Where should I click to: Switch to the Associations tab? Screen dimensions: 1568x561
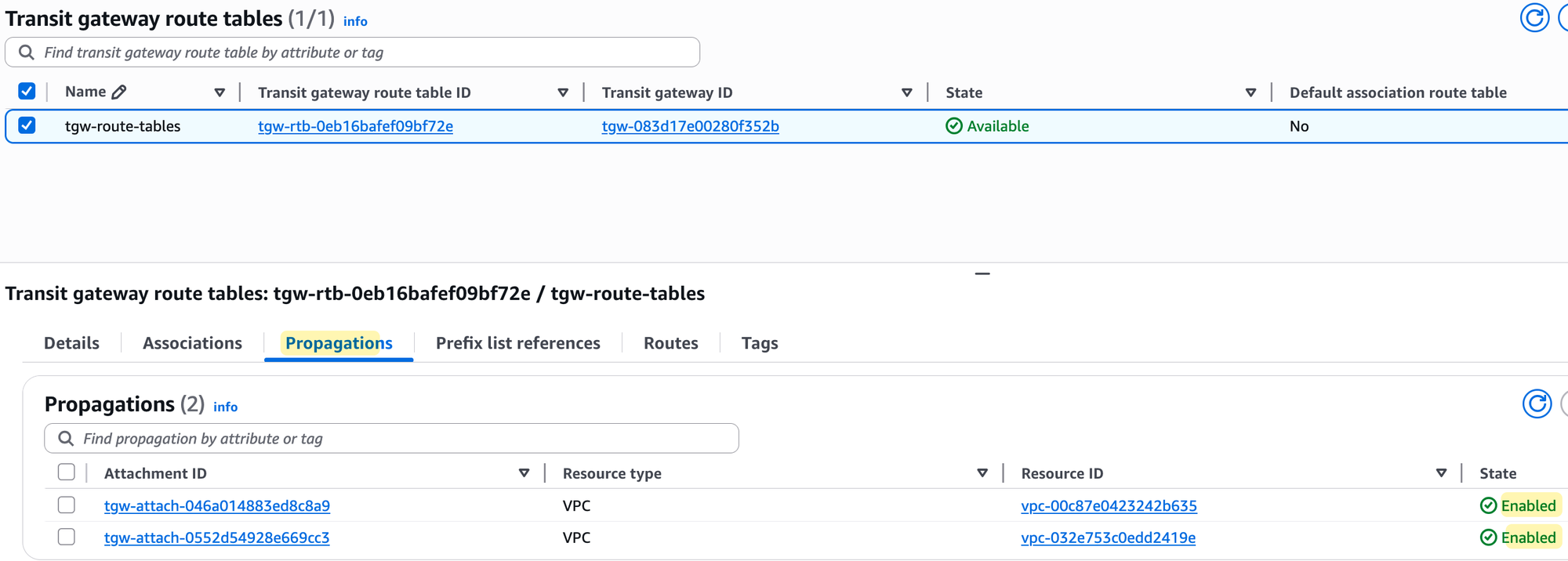(x=192, y=343)
